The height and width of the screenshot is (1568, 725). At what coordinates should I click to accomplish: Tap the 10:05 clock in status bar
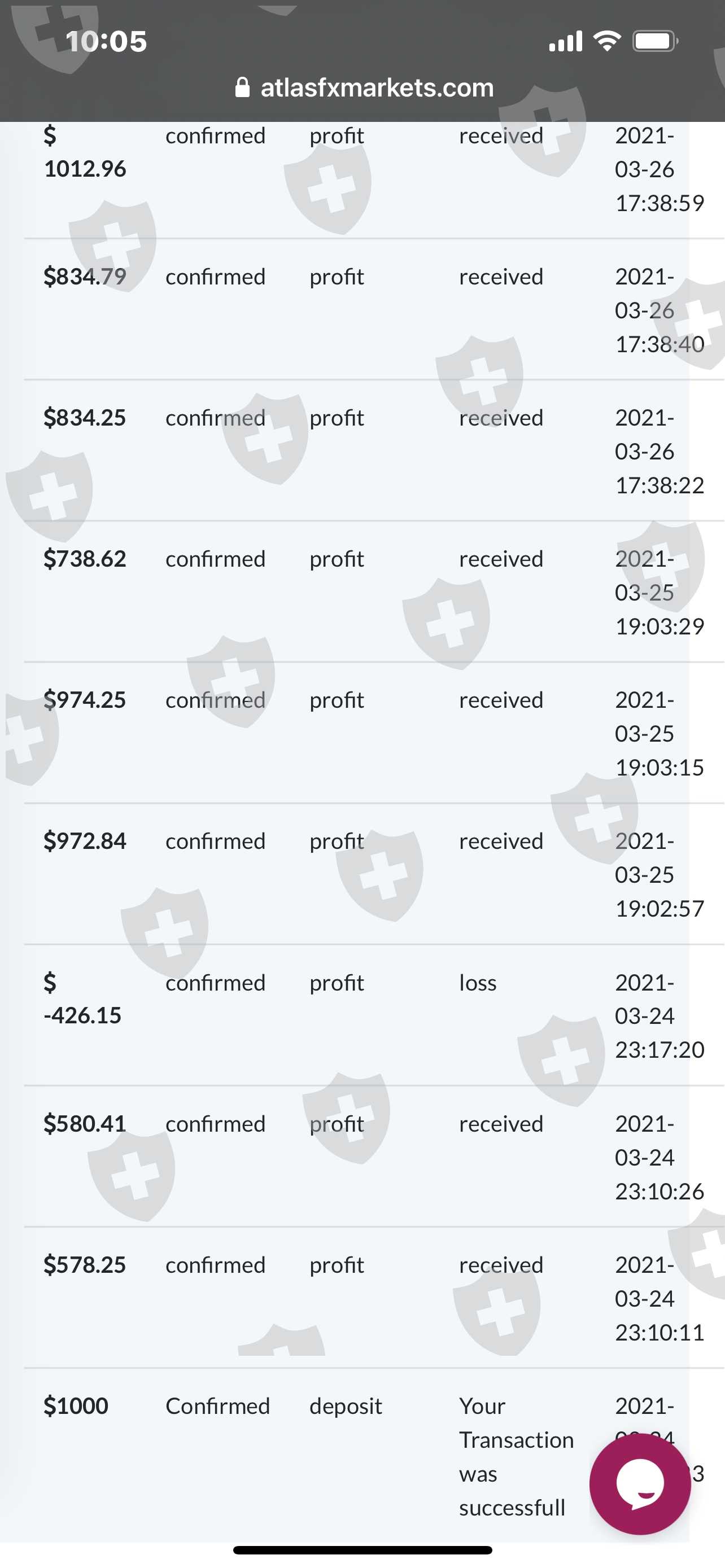click(106, 41)
